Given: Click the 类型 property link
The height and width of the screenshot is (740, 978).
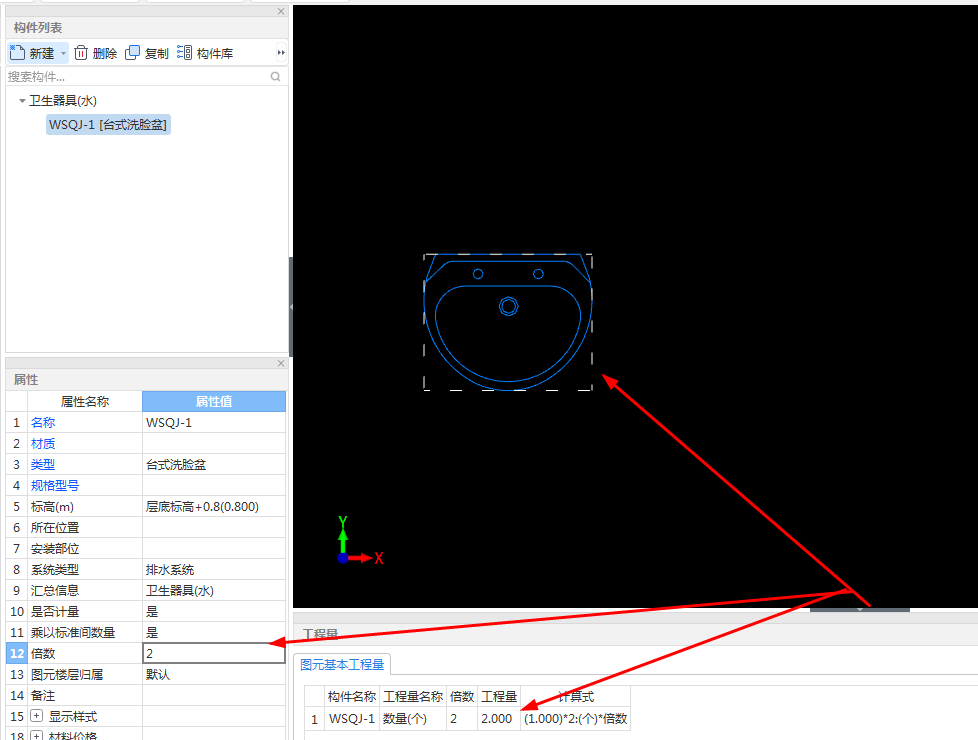Looking at the screenshot, I should point(43,465).
